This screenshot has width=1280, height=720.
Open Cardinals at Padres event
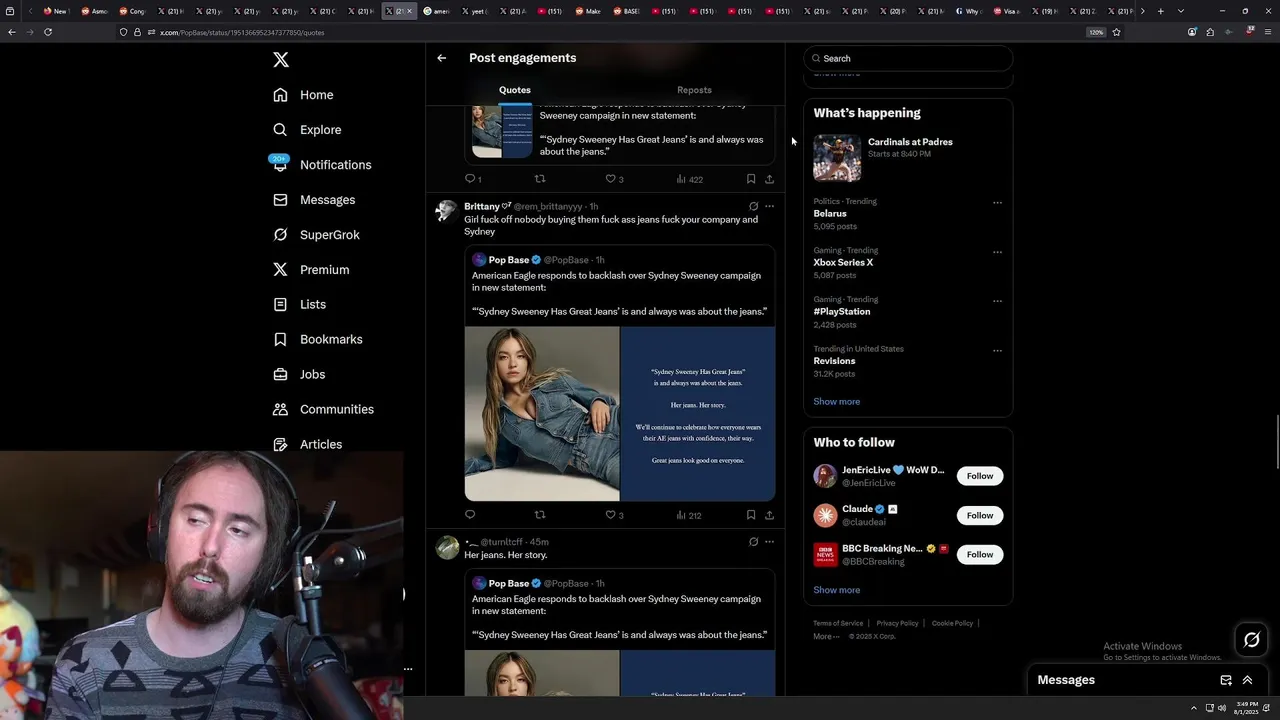click(x=908, y=157)
